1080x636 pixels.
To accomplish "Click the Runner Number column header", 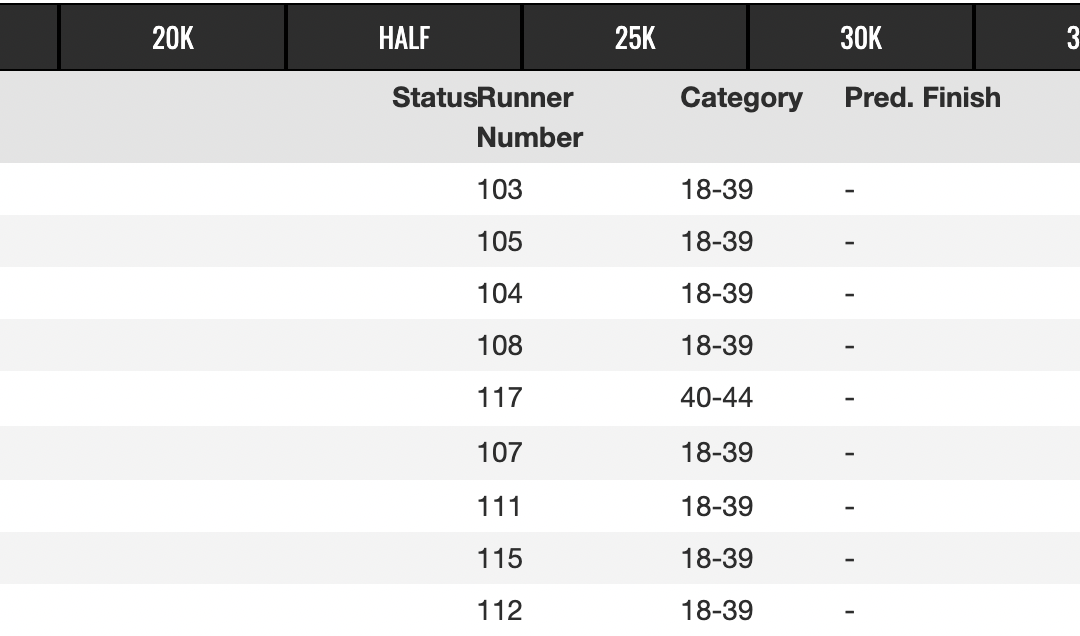I will (528, 118).
